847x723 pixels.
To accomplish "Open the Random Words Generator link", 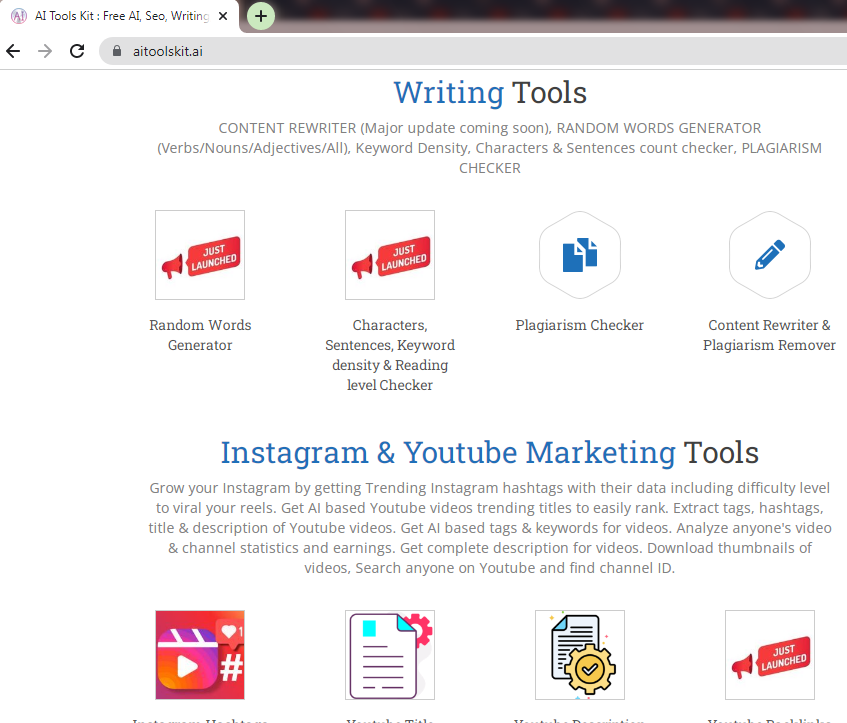I will click(200, 335).
